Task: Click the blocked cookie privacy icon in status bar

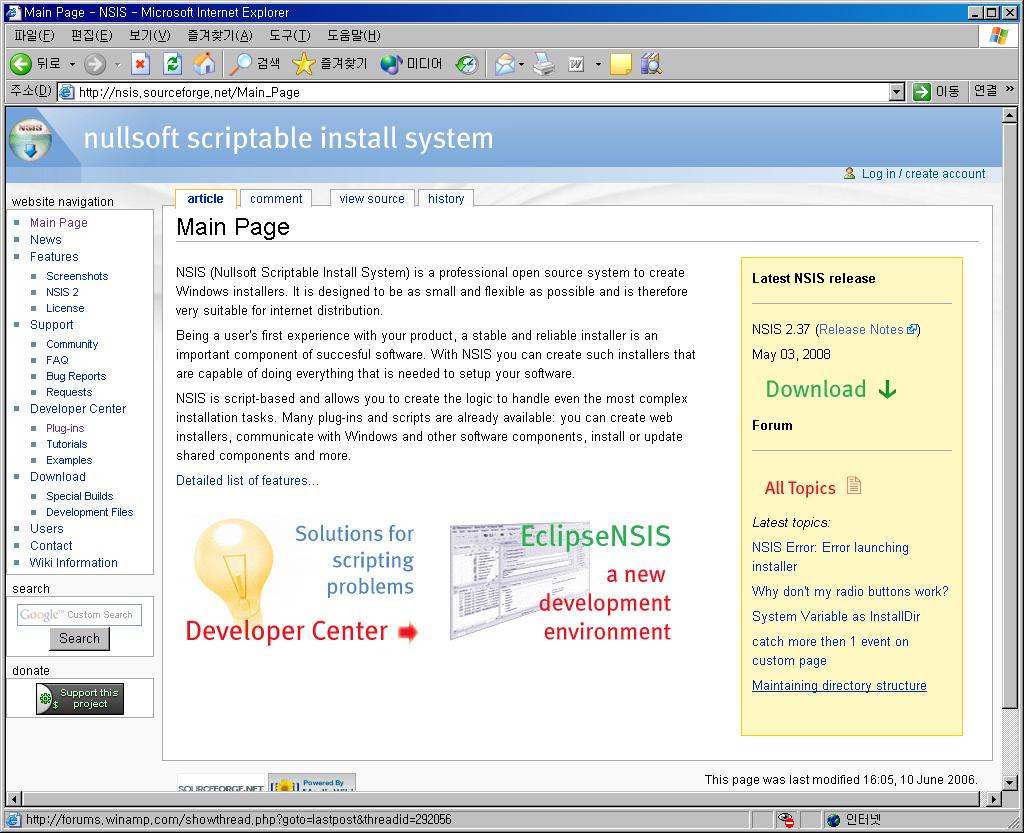Action: pyautogui.click(x=786, y=819)
